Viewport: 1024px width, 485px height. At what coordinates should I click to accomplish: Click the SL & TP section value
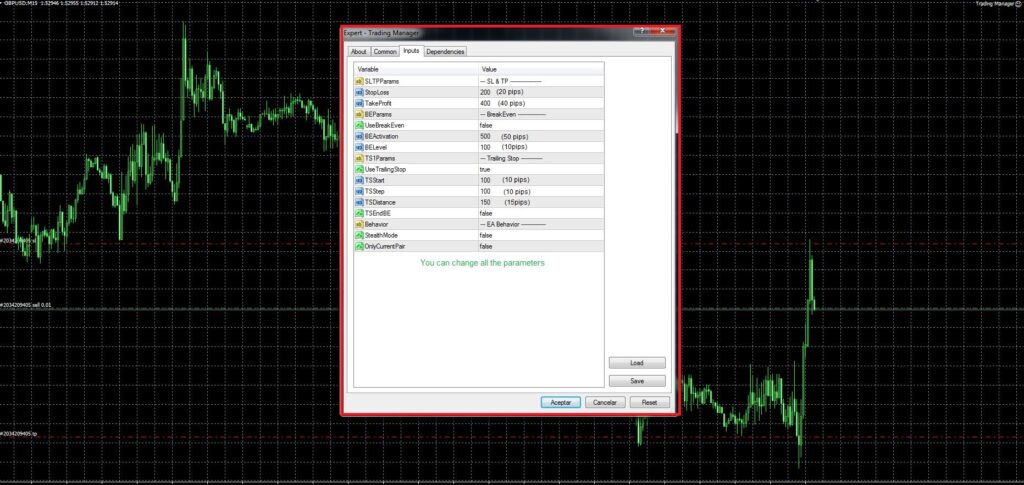(511, 81)
